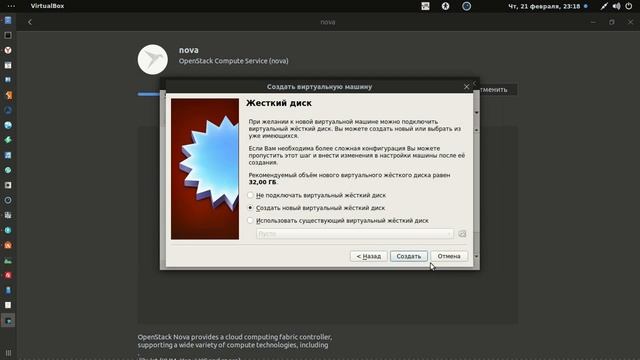640x360 pixels.
Task: Select 'Не подключать виртуальный жёсткий диск' radio
Action: 250,195
